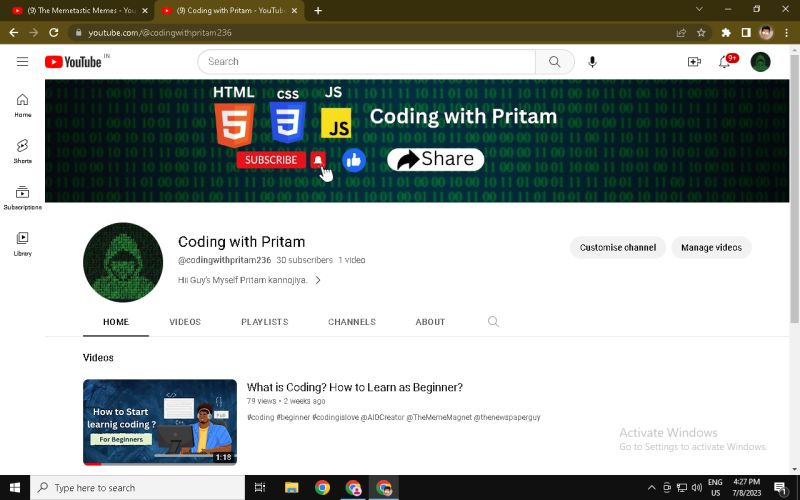Bookmark this page with star icon

(701, 33)
